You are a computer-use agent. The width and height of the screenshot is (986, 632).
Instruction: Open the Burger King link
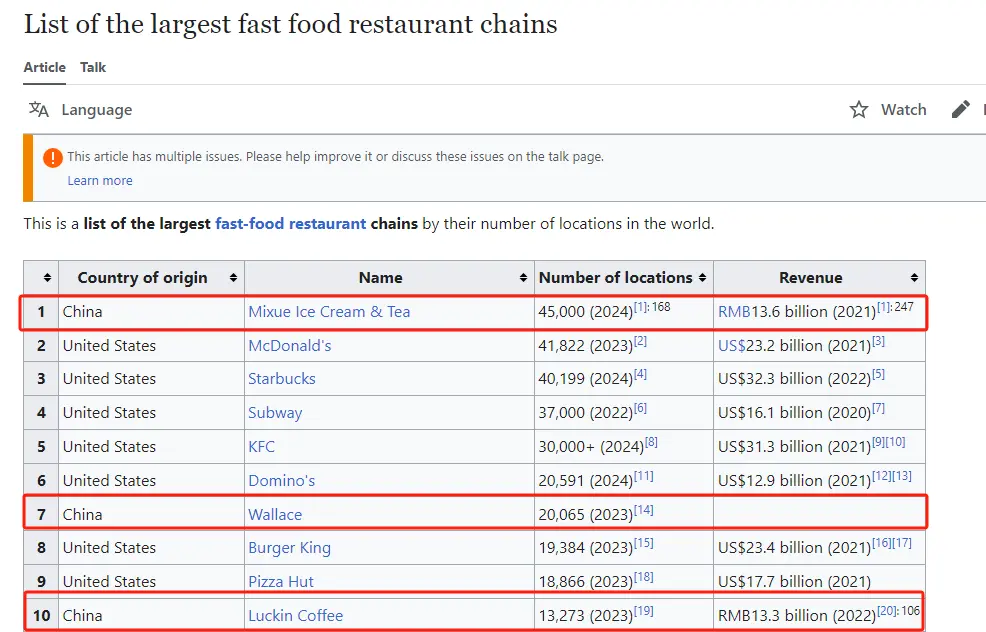point(289,548)
